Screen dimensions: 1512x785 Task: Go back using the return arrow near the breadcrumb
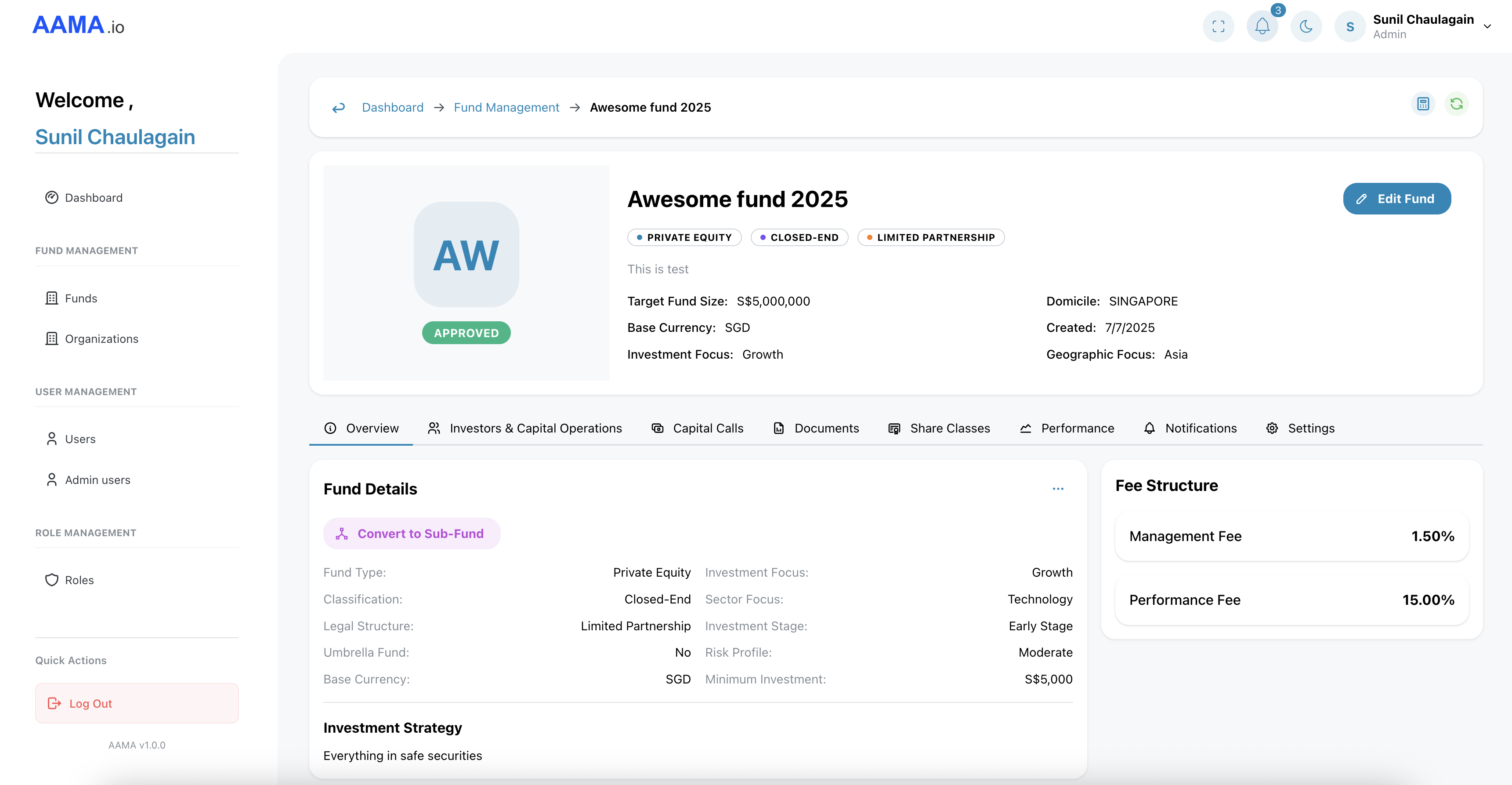(339, 107)
